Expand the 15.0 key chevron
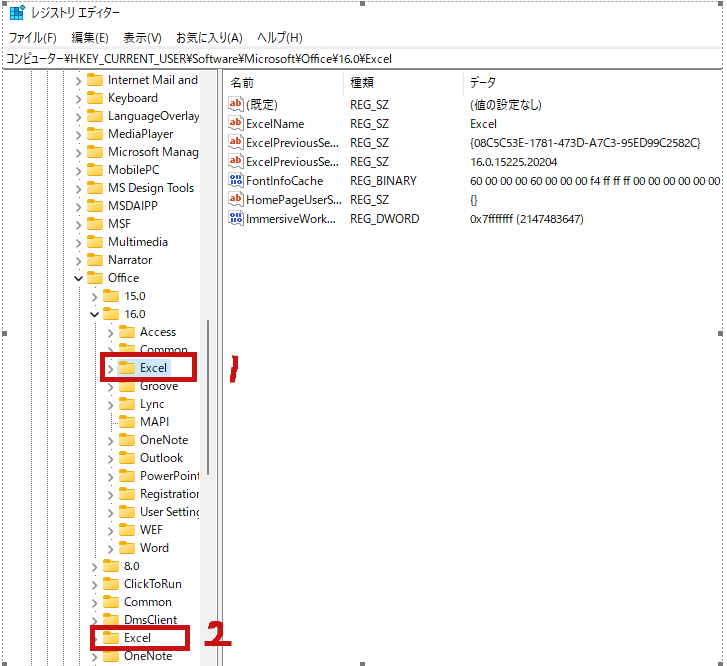Viewport: 727px width, 666px height. (95, 297)
